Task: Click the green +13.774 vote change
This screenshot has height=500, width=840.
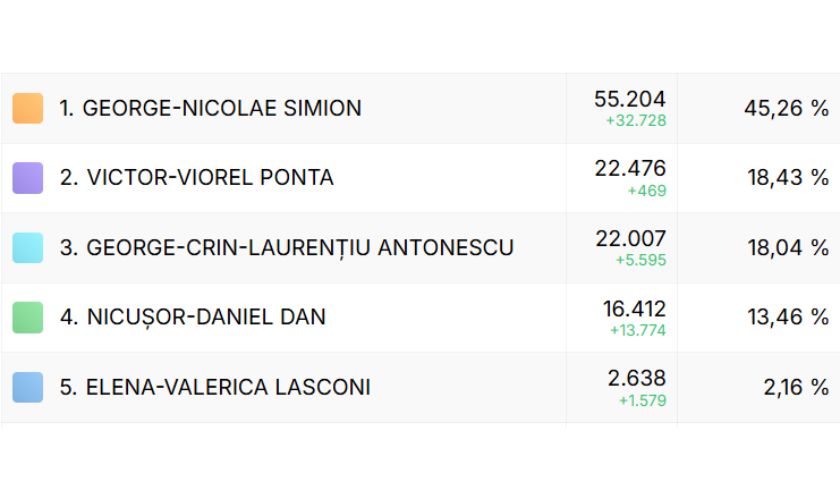Action: 637,330
